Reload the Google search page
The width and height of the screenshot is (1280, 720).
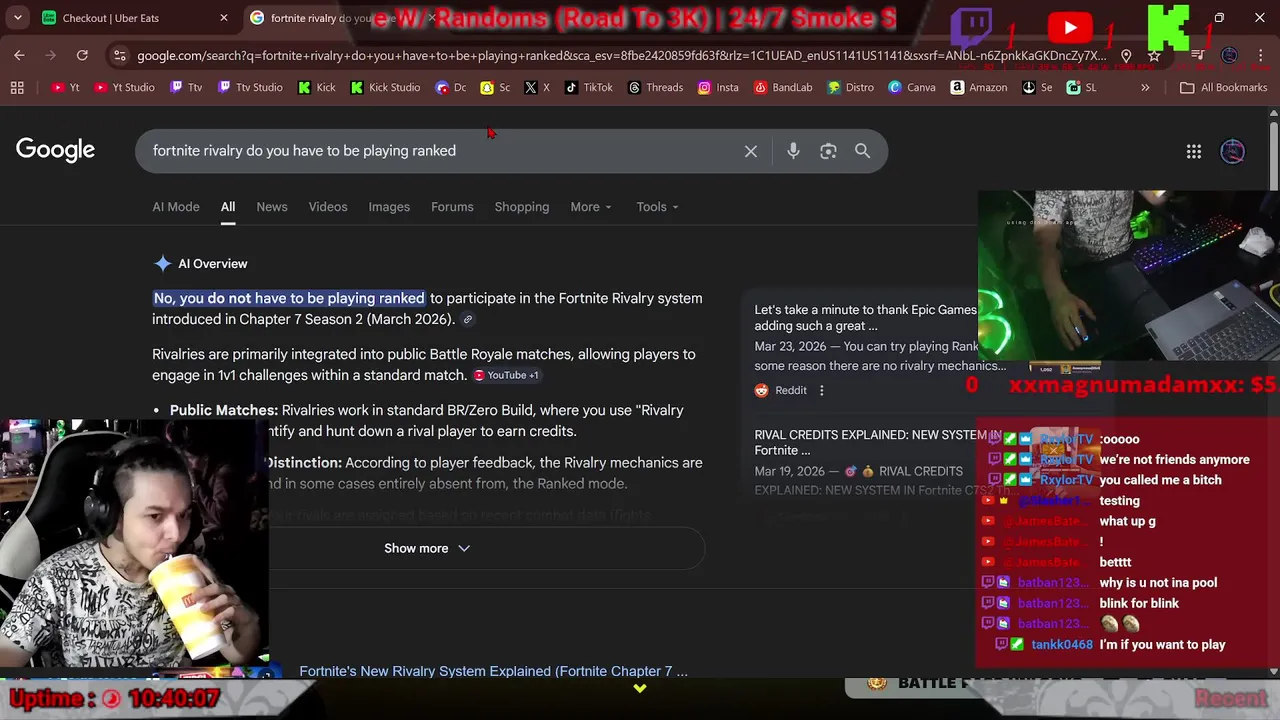coord(82,55)
